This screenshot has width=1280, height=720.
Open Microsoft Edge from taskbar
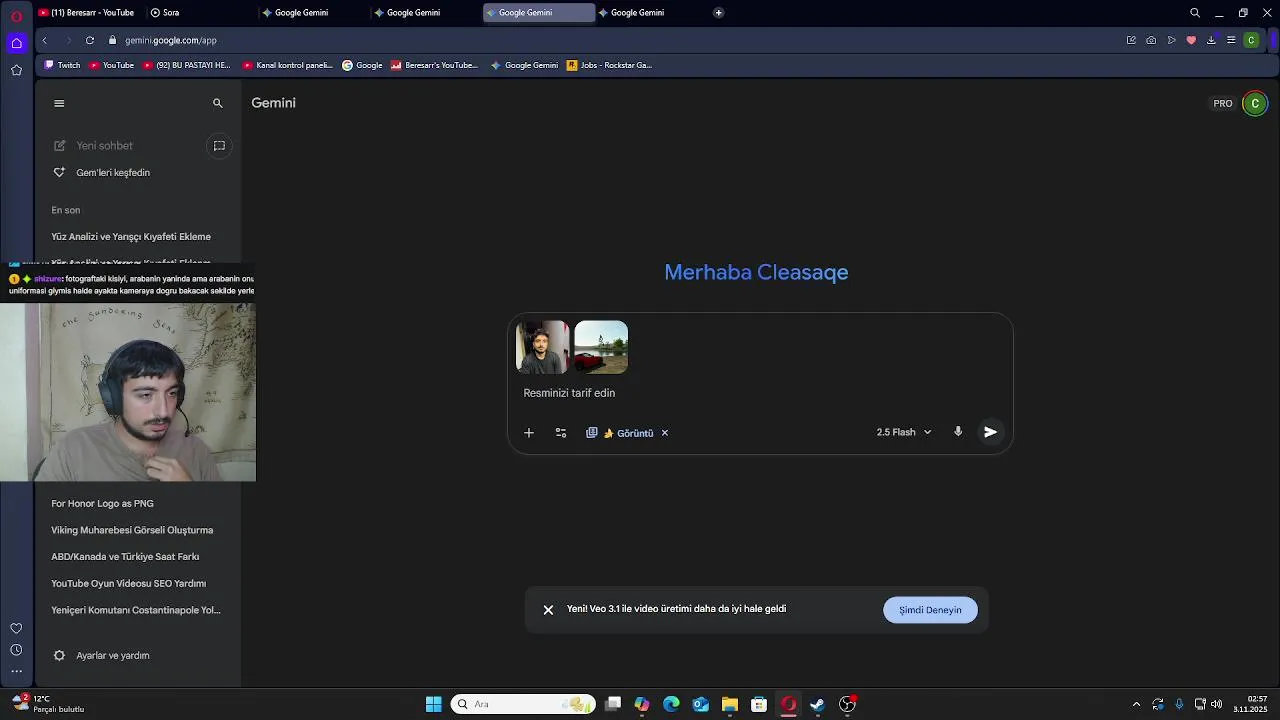[x=671, y=704]
